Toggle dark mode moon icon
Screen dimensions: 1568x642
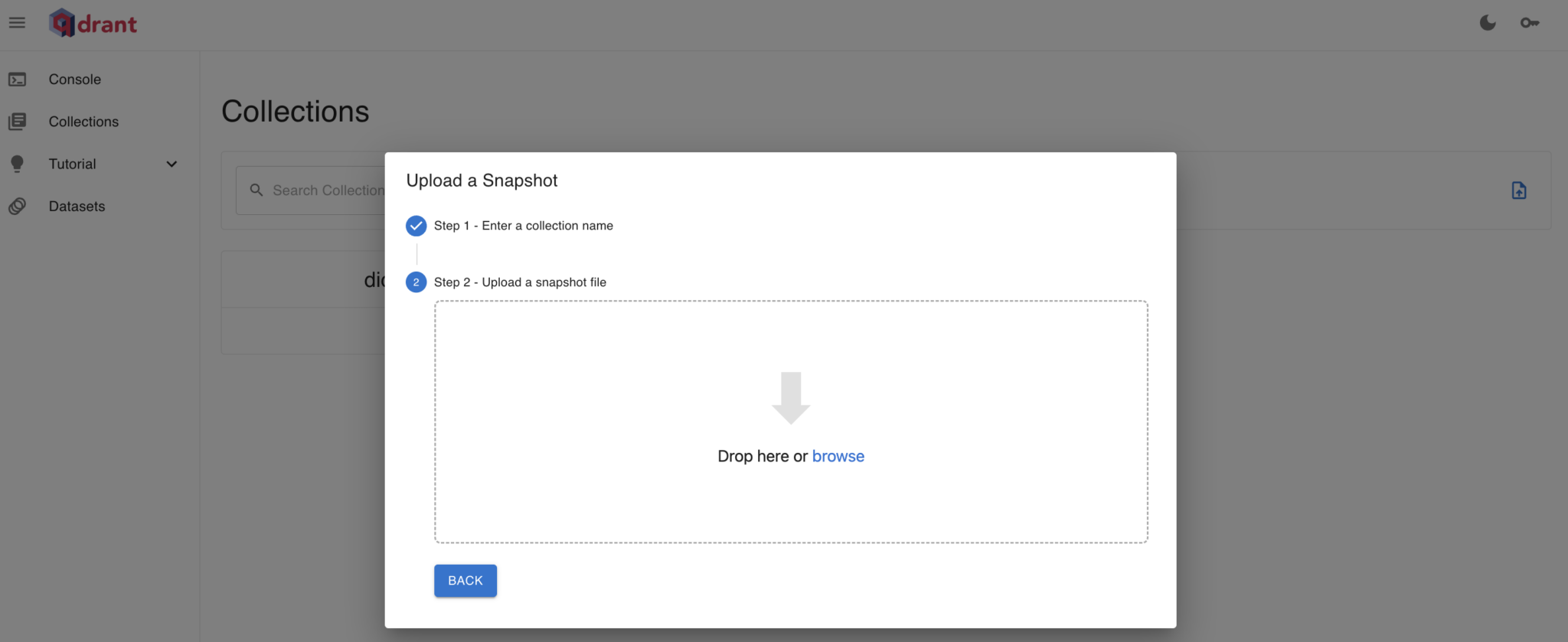click(1487, 23)
